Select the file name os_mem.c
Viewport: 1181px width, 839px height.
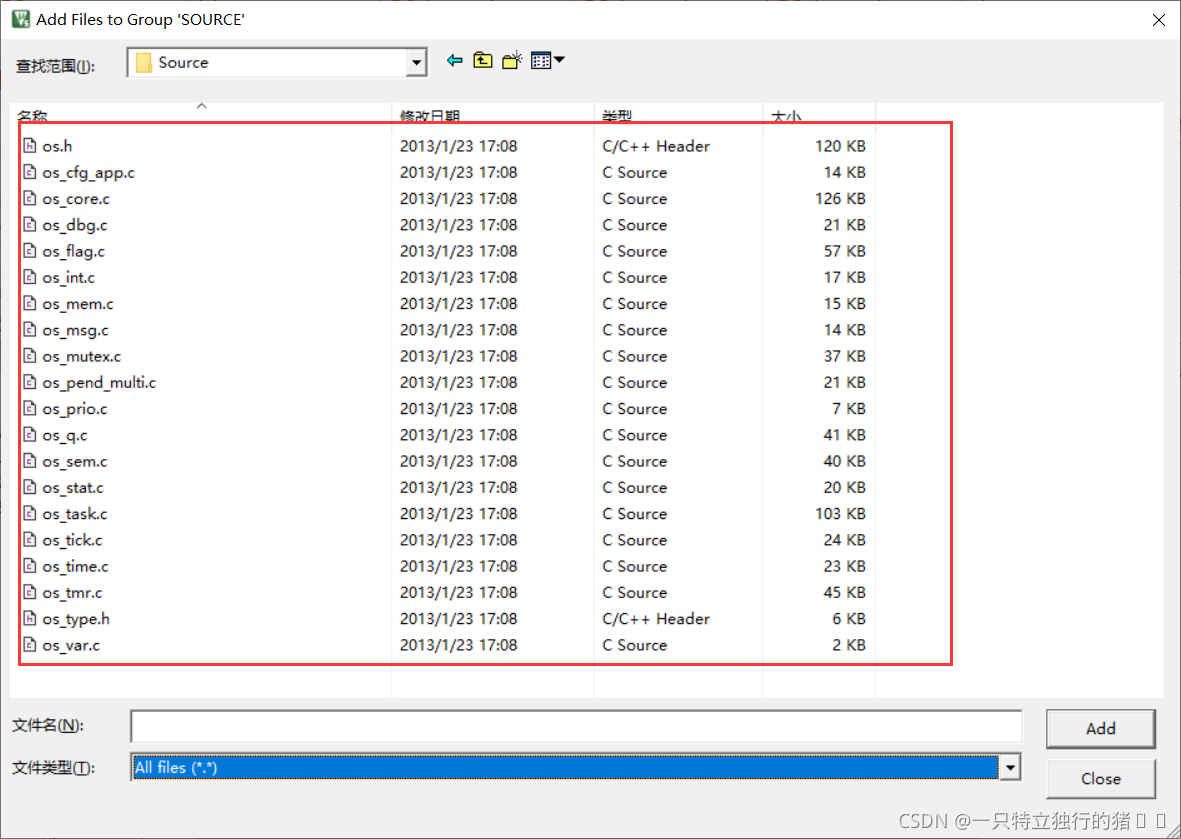[78, 304]
